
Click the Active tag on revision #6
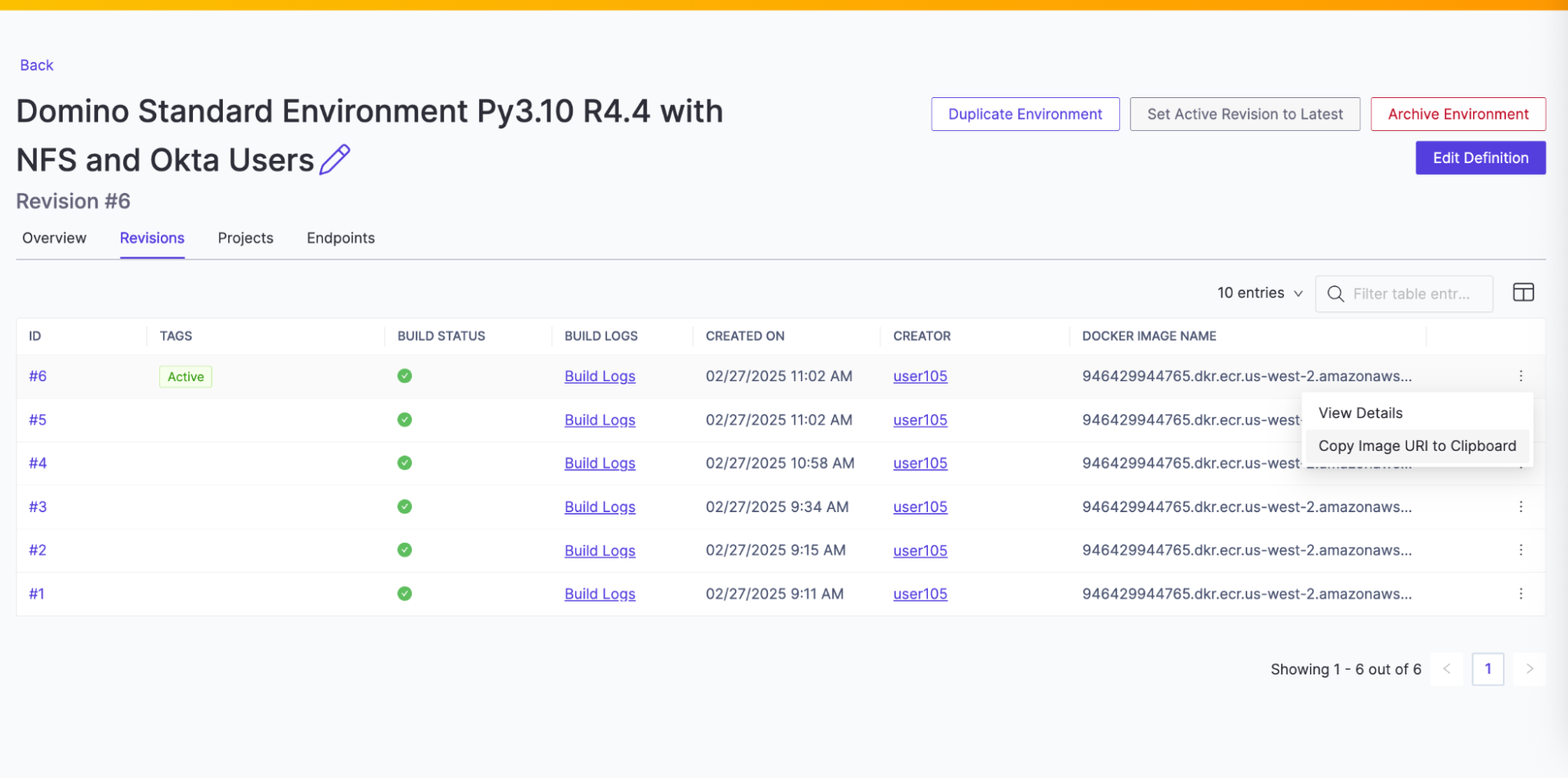click(x=186, y=376)
